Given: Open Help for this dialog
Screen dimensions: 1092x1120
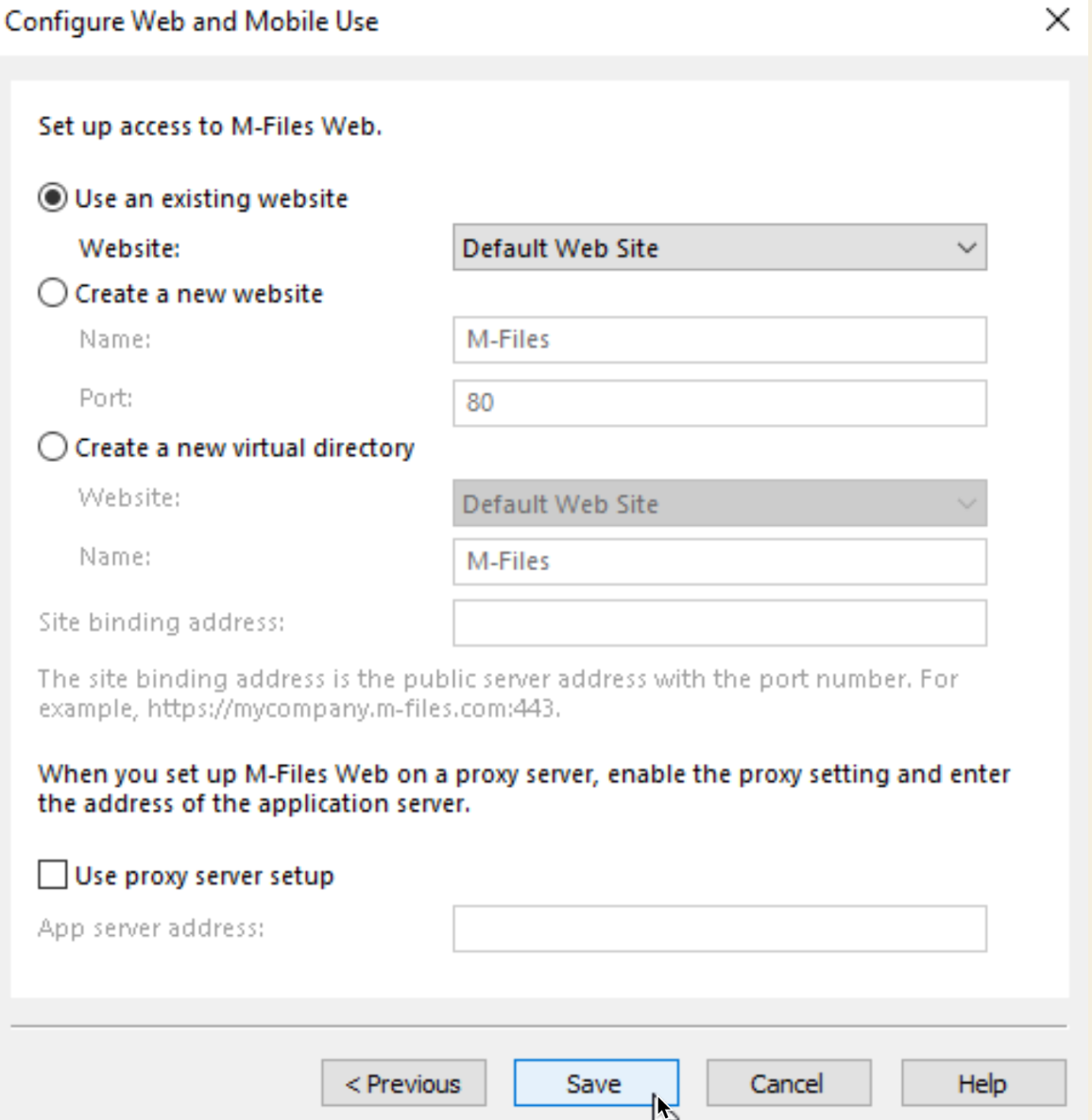Looking at the screenshot, I should (x=983, y=1083).
